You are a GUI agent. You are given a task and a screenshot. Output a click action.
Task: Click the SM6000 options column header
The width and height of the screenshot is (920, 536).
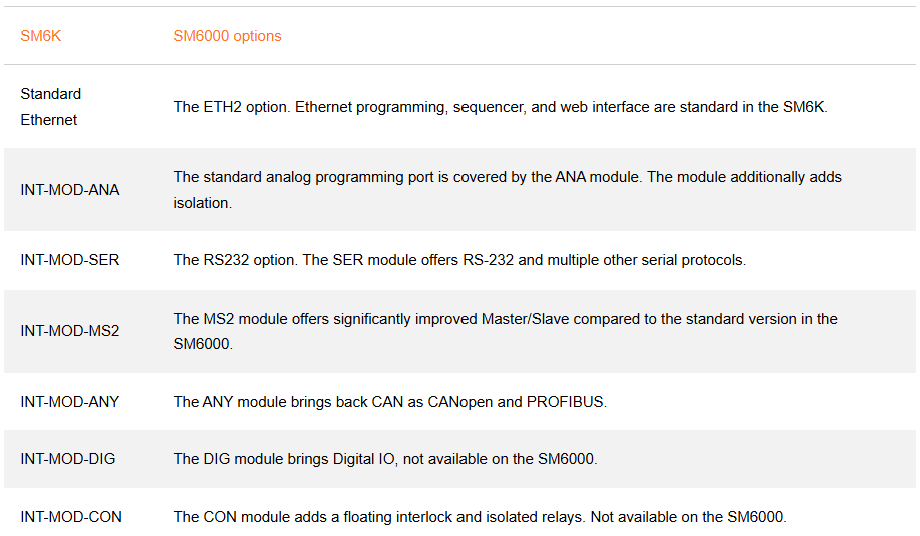coord(227,36)
